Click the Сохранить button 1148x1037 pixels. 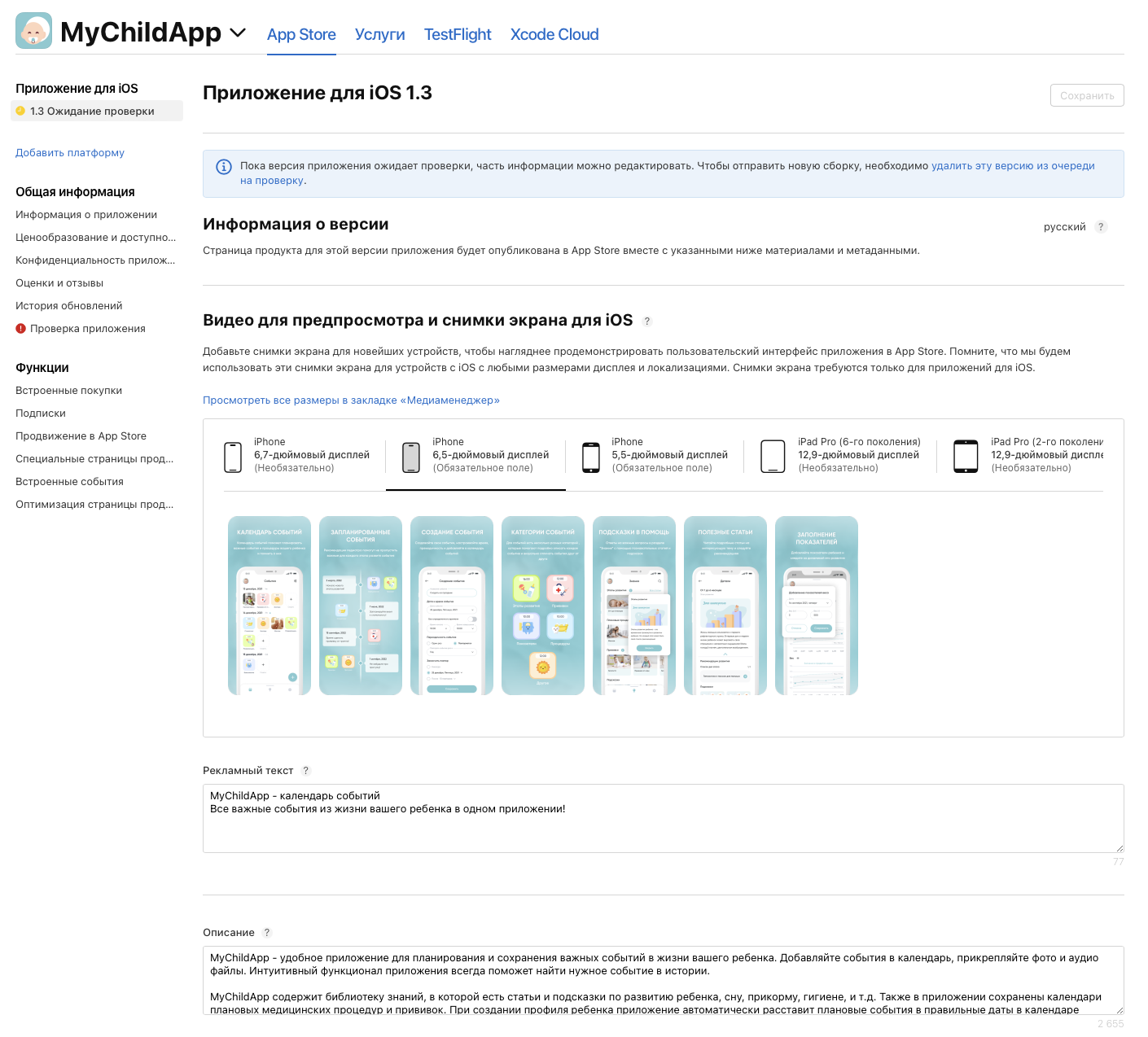(x=1087, y=95)
